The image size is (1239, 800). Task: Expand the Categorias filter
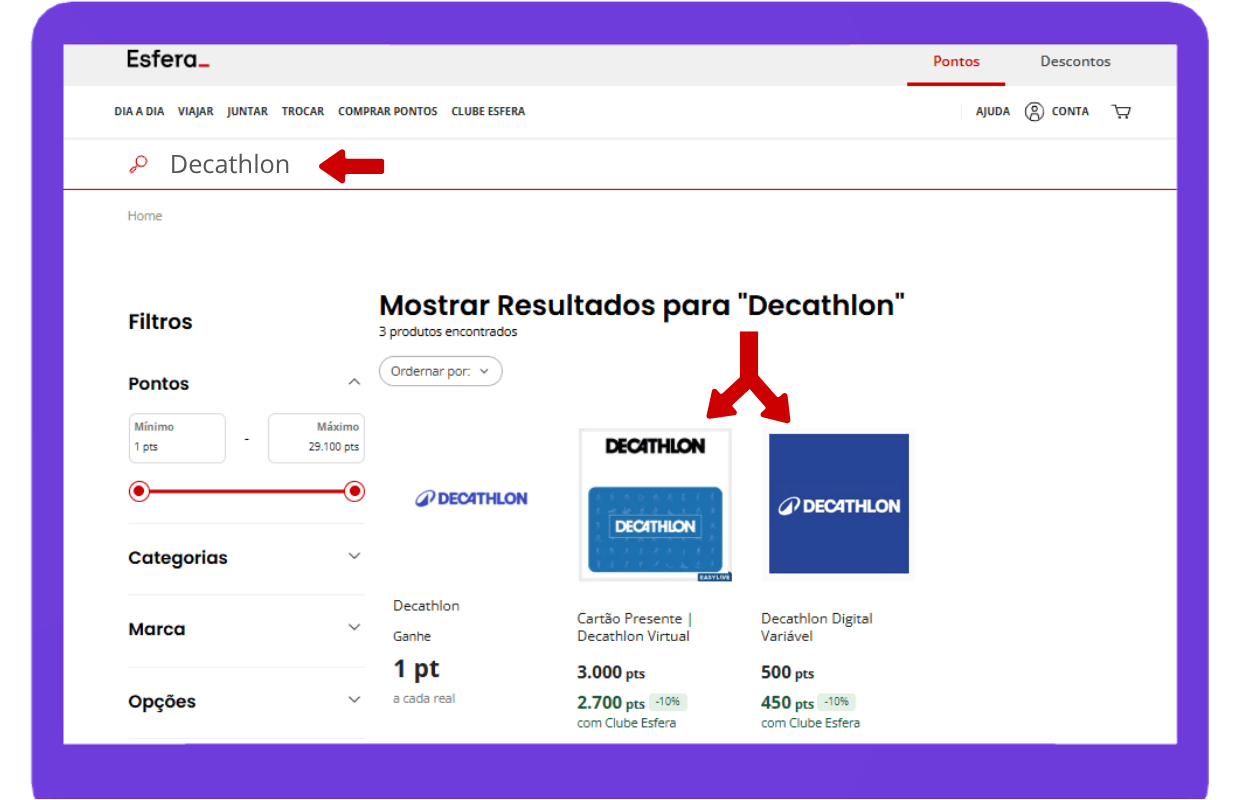tap(353, 557)
